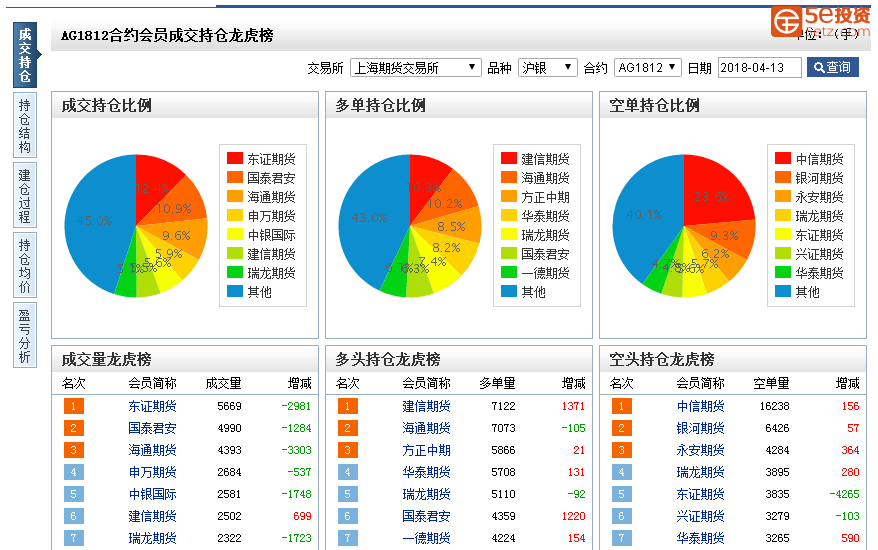Open 永安期货 link in 空头持仓龙虎榜
The width and height of the screenshot is (878, 550).
tap(700, 450)
